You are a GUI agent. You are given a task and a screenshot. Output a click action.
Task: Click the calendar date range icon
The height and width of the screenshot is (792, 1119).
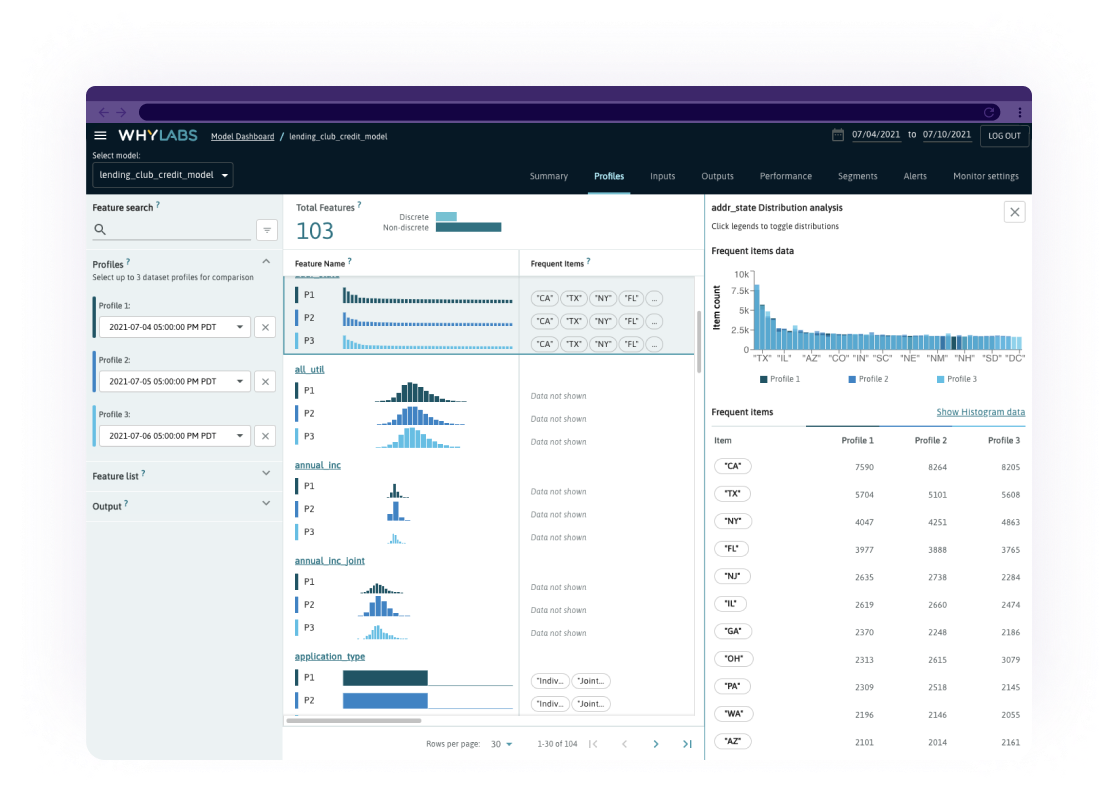point(838,135)
